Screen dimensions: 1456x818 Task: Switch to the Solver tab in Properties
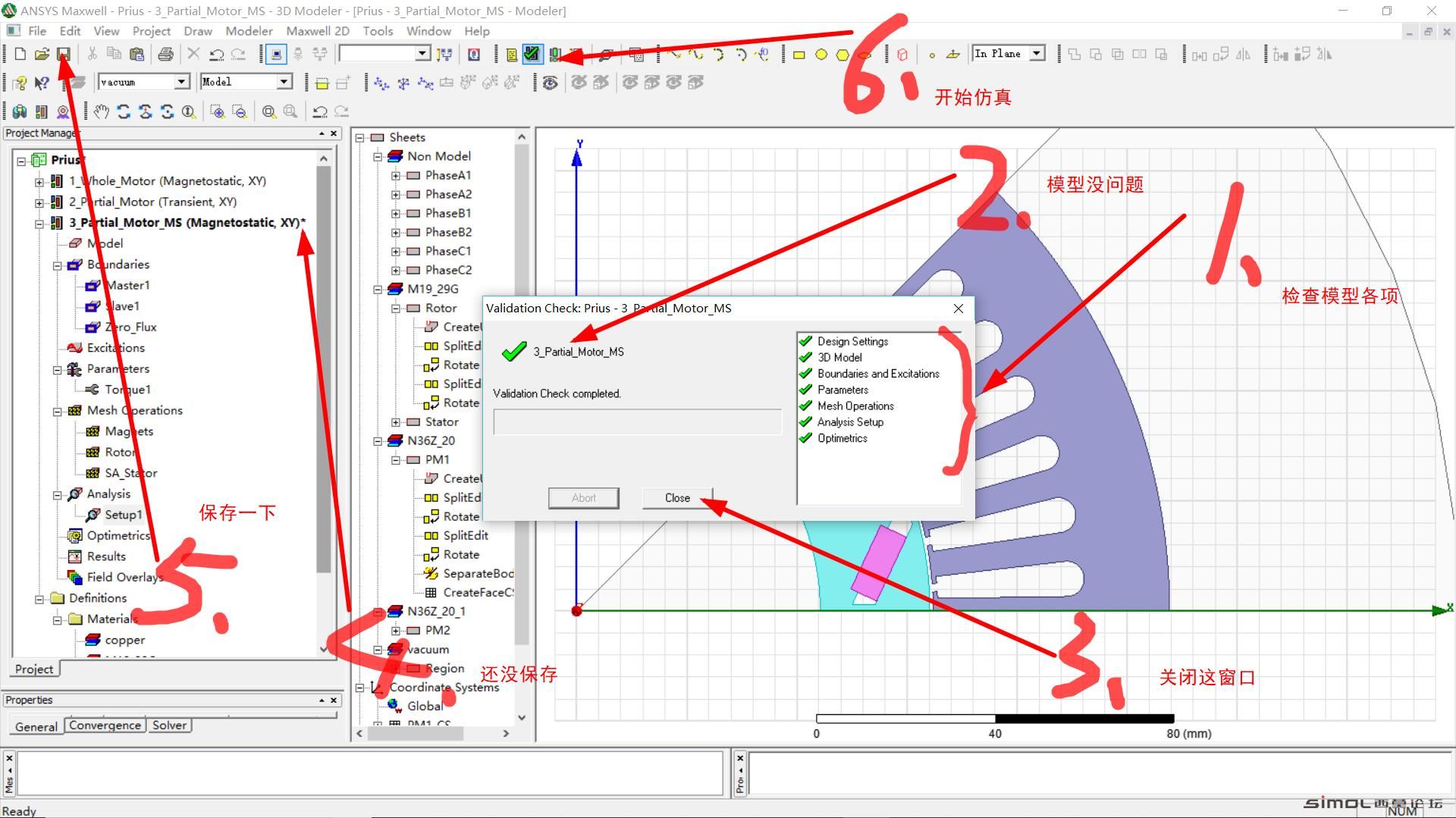point(169,726)
